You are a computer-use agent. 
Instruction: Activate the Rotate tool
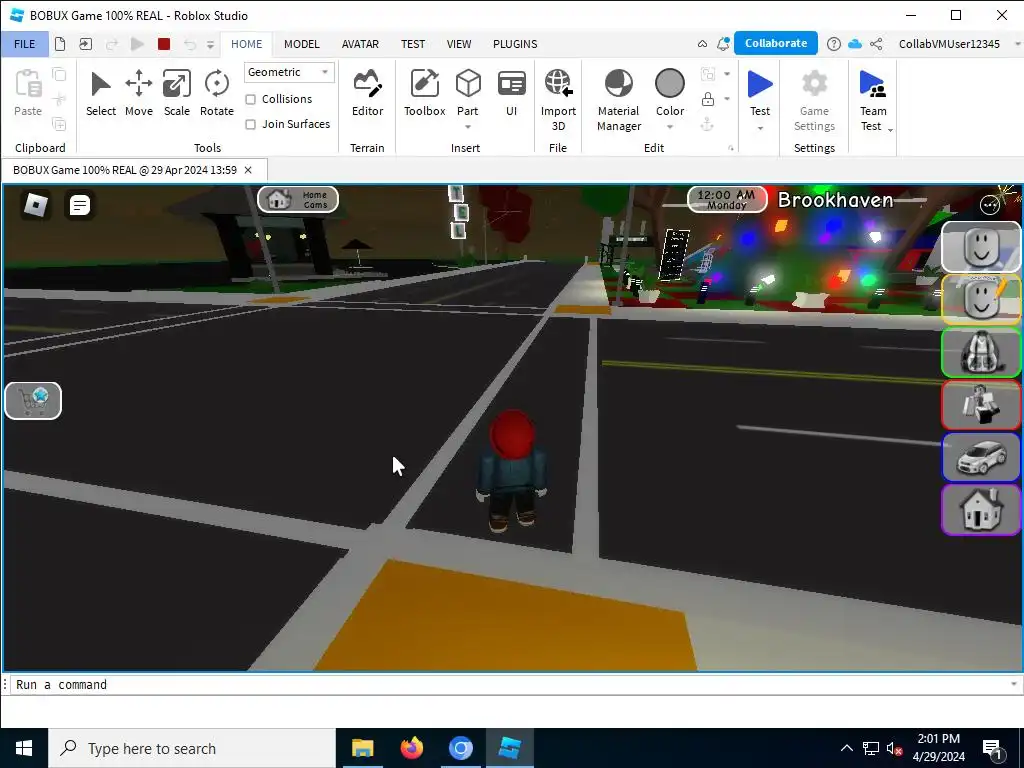click(217, 94)
